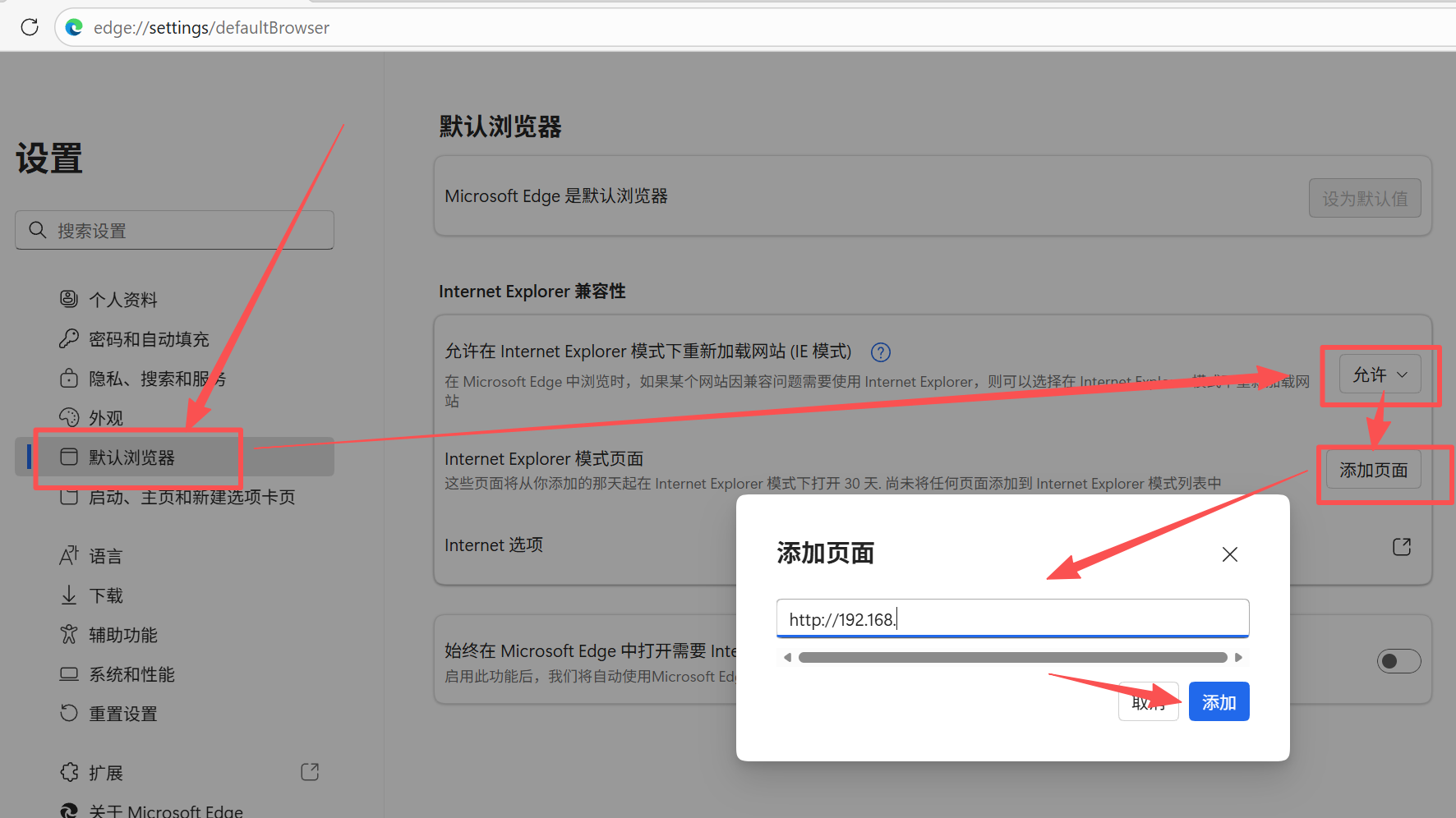Click the browser refresh icon
This screenshot has width=1456, height=818.
(30, 27)
